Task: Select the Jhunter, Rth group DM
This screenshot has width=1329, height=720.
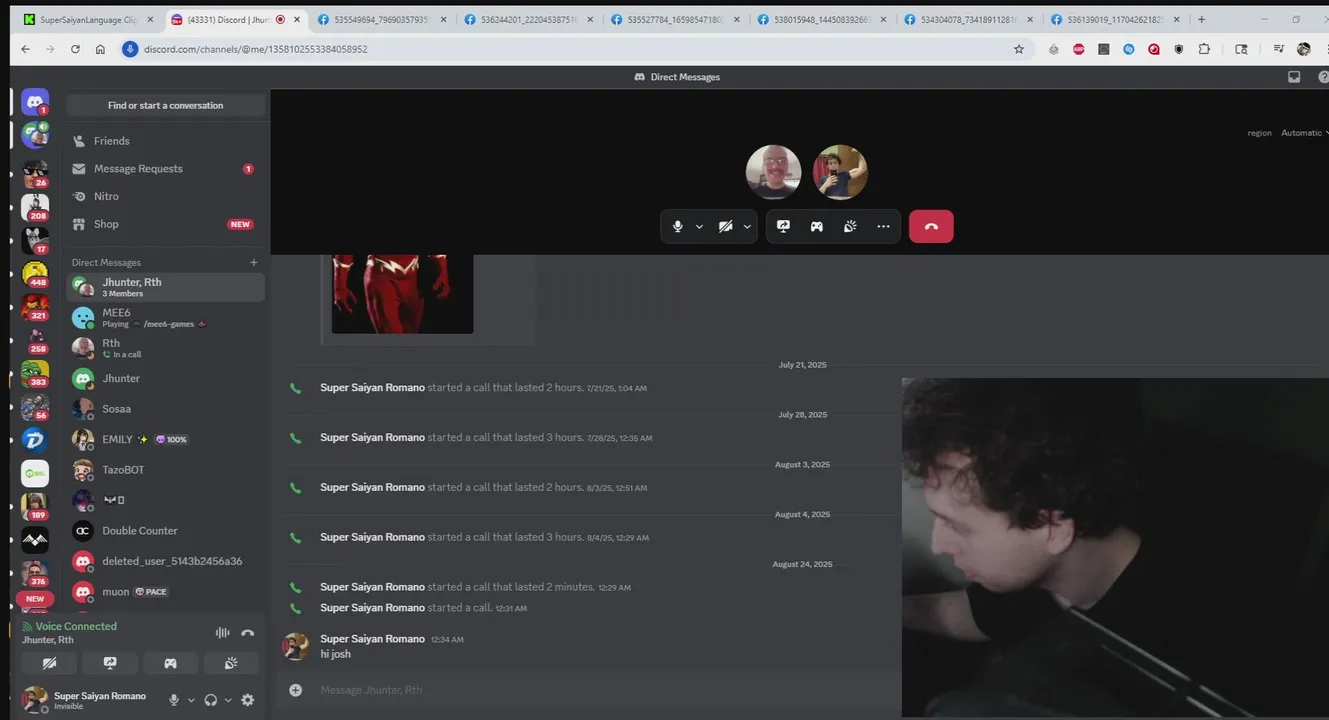Action: [166, 287]
